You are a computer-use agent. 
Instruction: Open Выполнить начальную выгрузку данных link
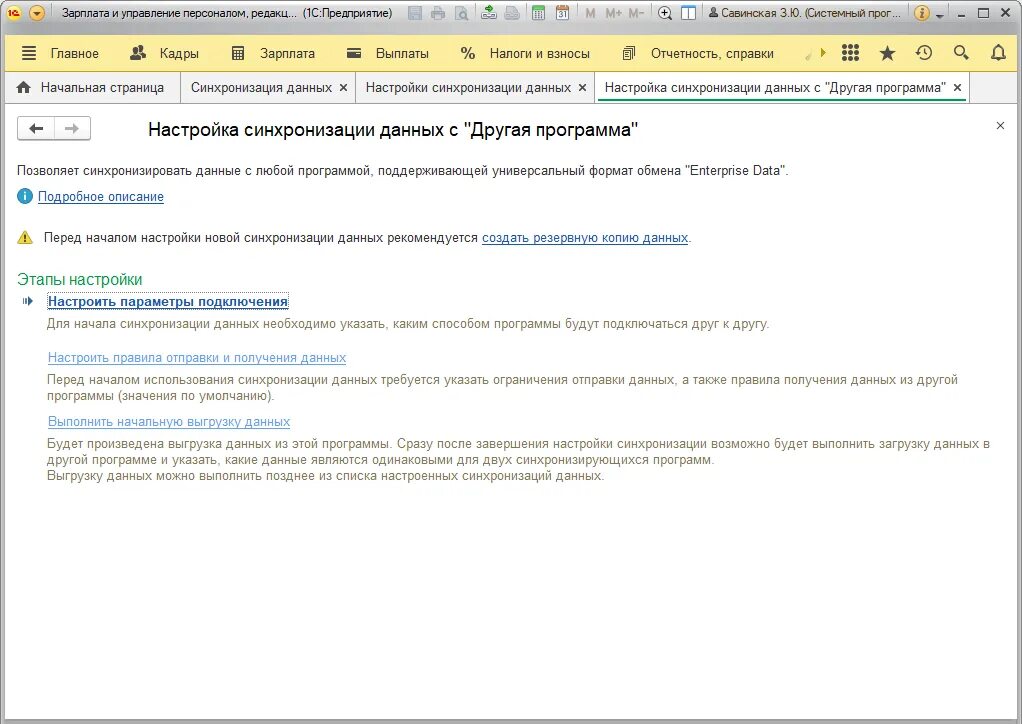click(169, 422)
